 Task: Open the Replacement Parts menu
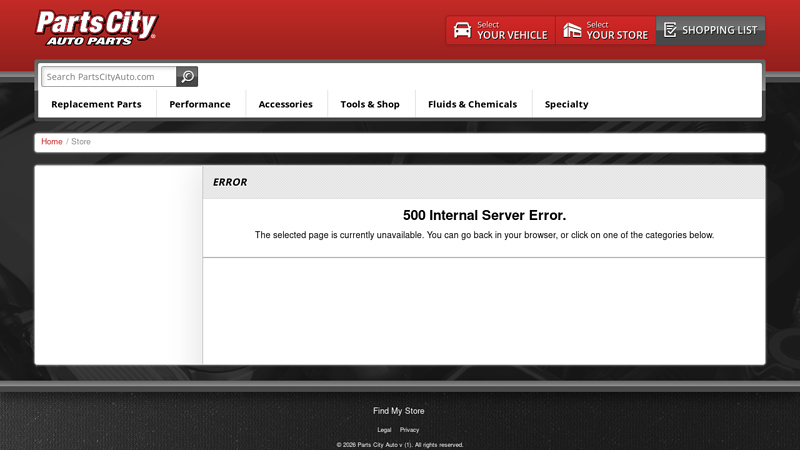96,104
